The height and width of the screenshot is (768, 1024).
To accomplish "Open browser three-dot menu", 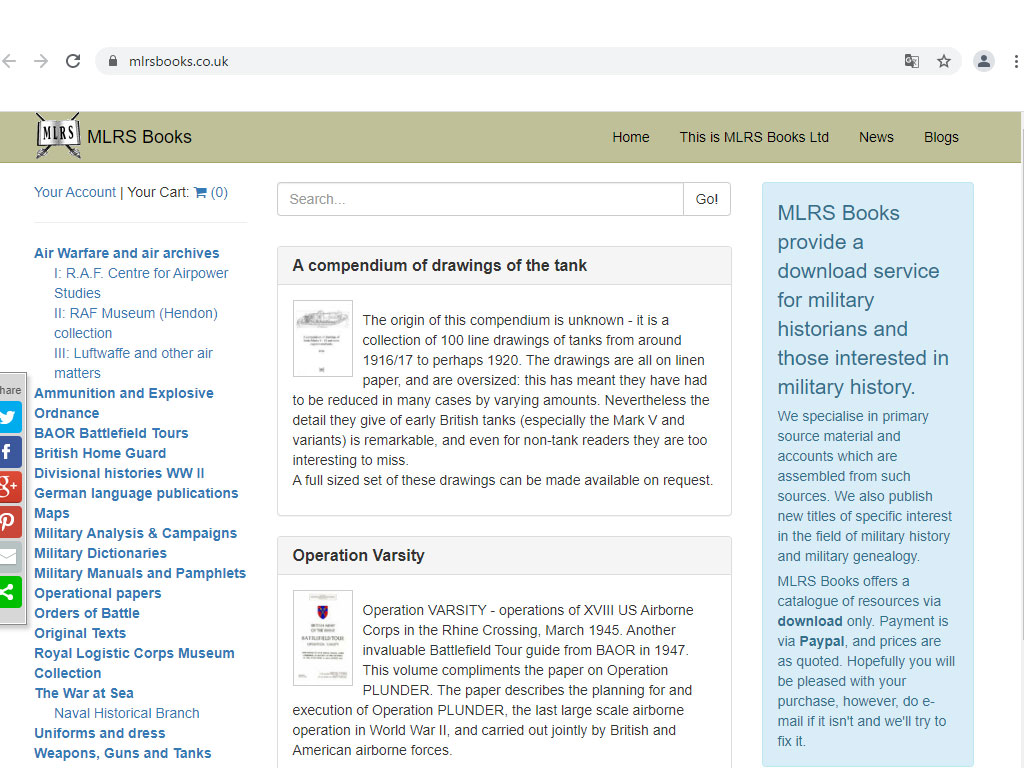I will coord(1016,61).
